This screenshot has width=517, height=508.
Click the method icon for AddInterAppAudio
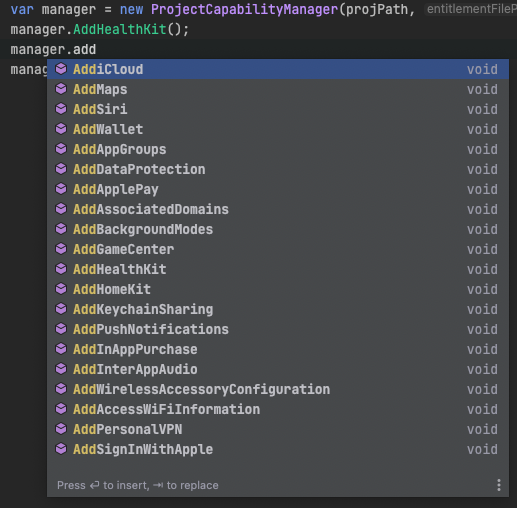point(61,369)
